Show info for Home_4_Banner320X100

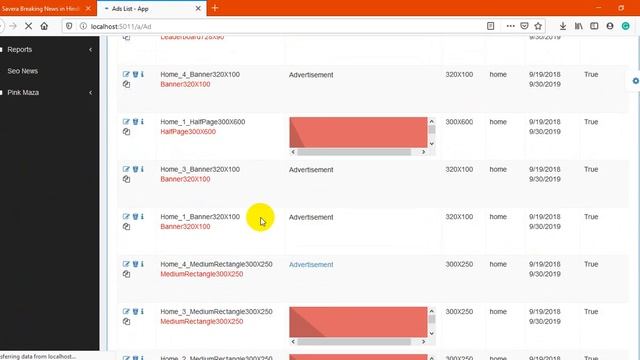(x=142, y=74)
